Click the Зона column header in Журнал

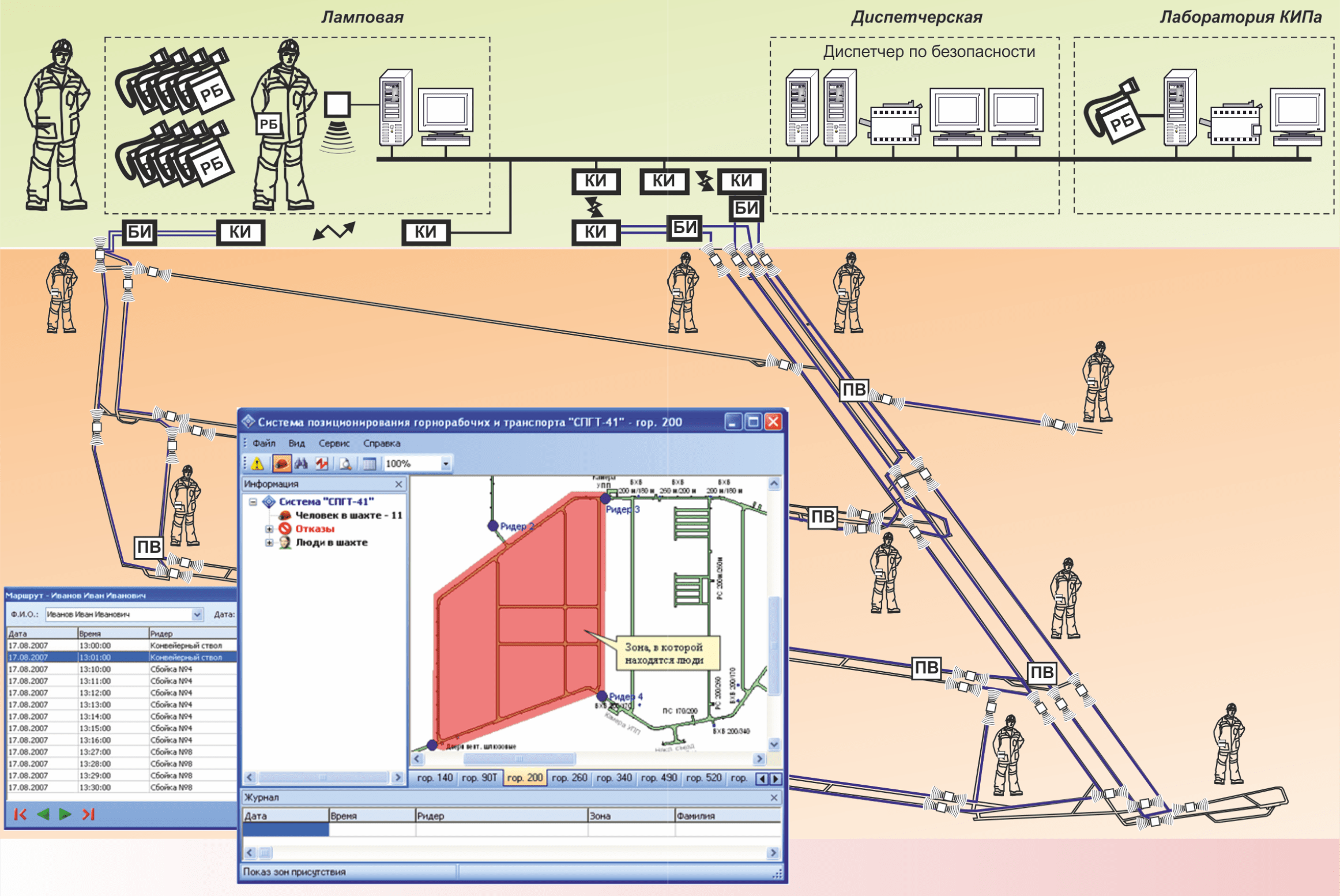point(631,816)
